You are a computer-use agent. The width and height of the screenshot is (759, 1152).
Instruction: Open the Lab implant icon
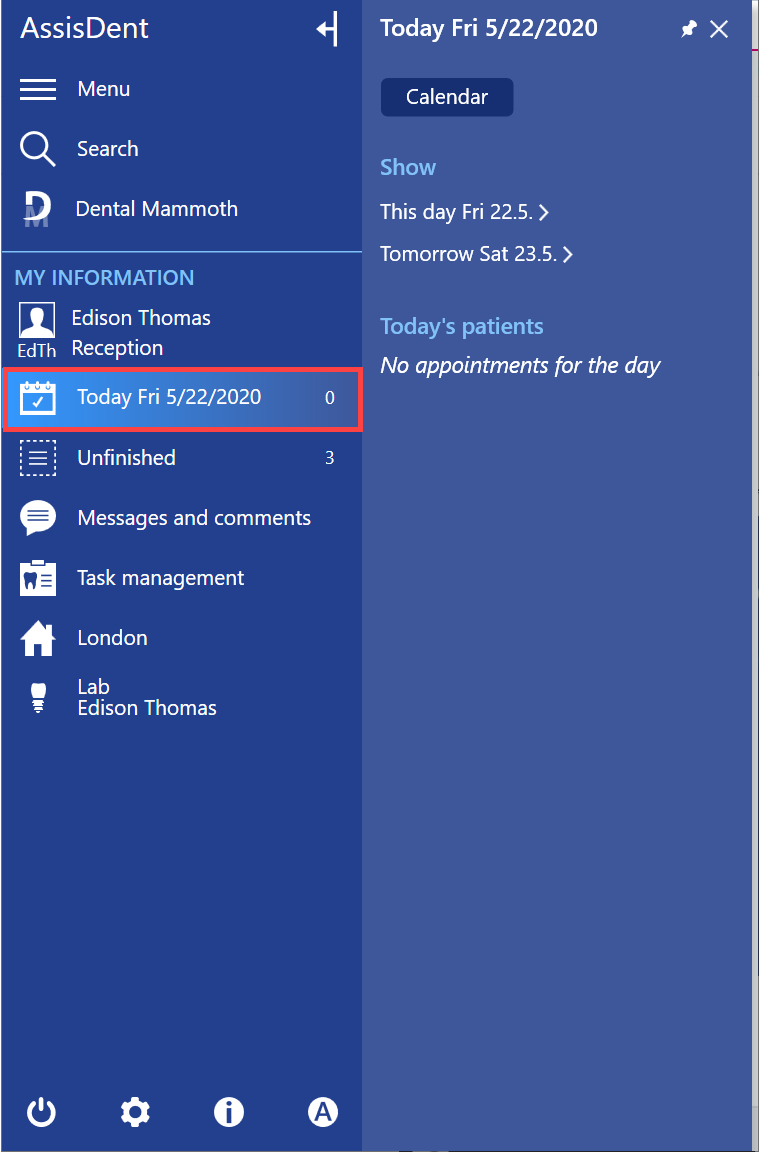38,698
